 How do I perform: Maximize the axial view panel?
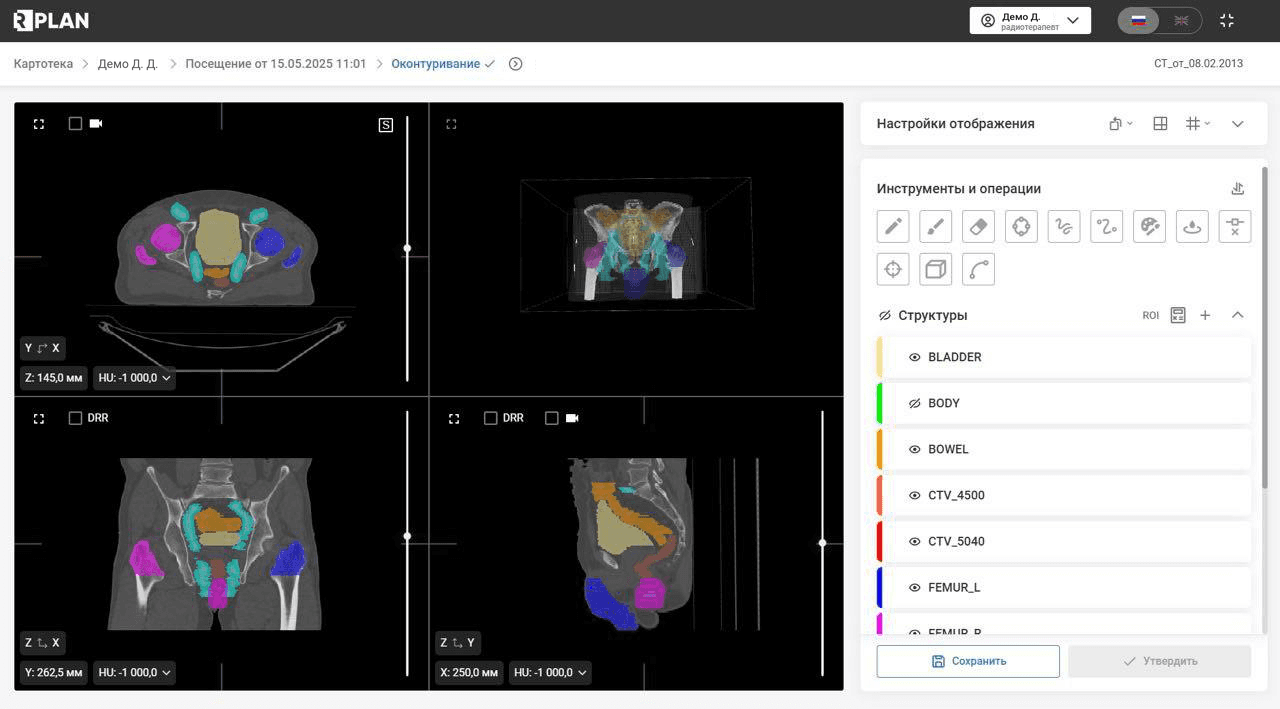click(39, 124)
